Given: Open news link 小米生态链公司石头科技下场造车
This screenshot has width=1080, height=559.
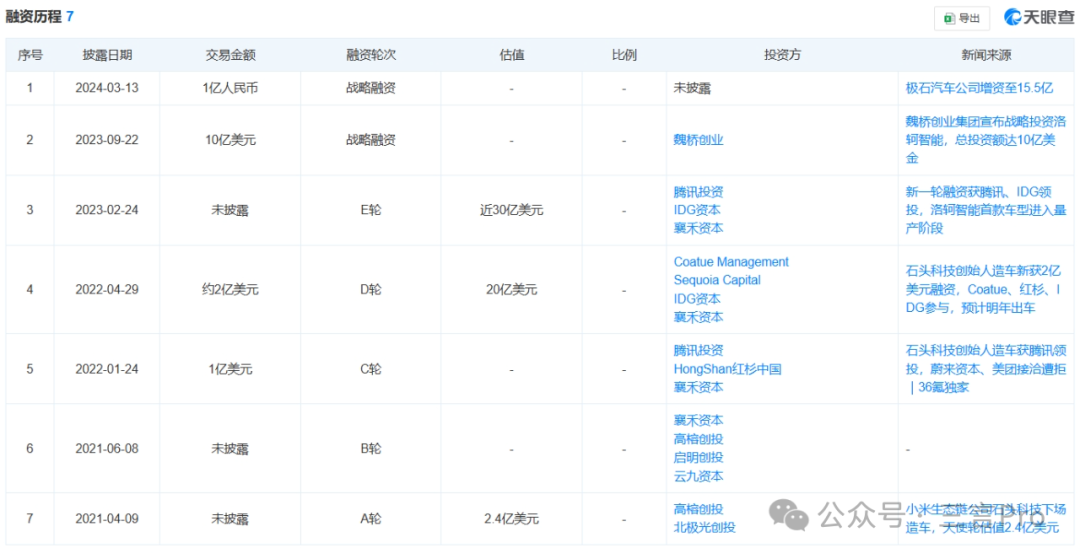Looking at the screenshot, I should point(986,518).
